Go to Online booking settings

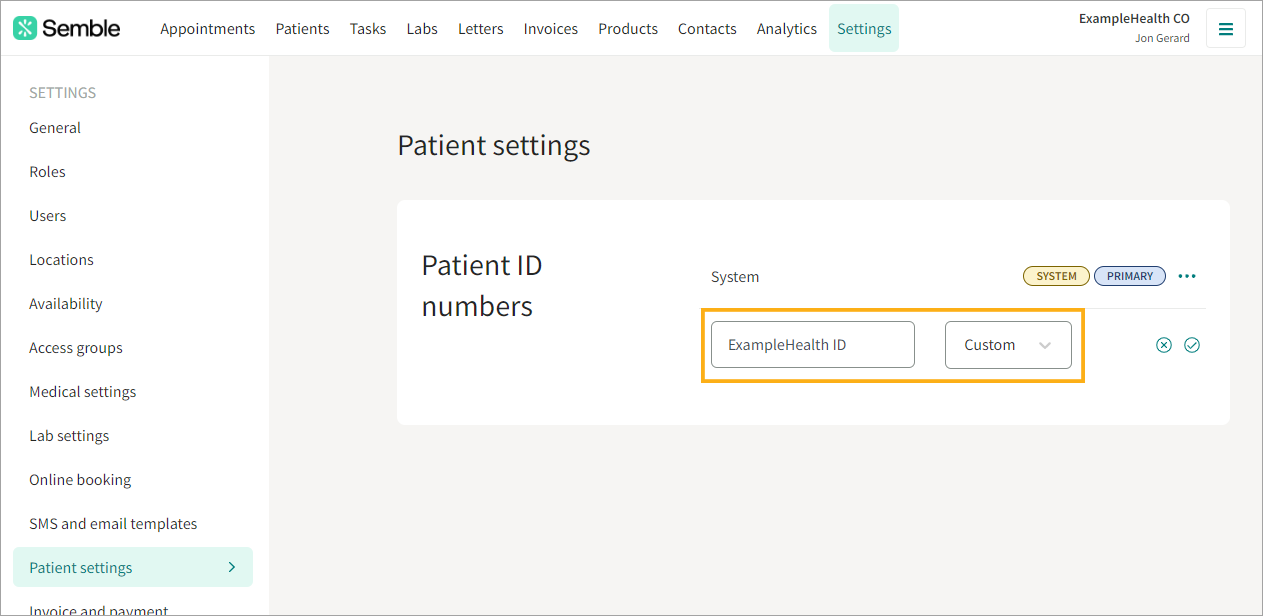pos(80,479)
